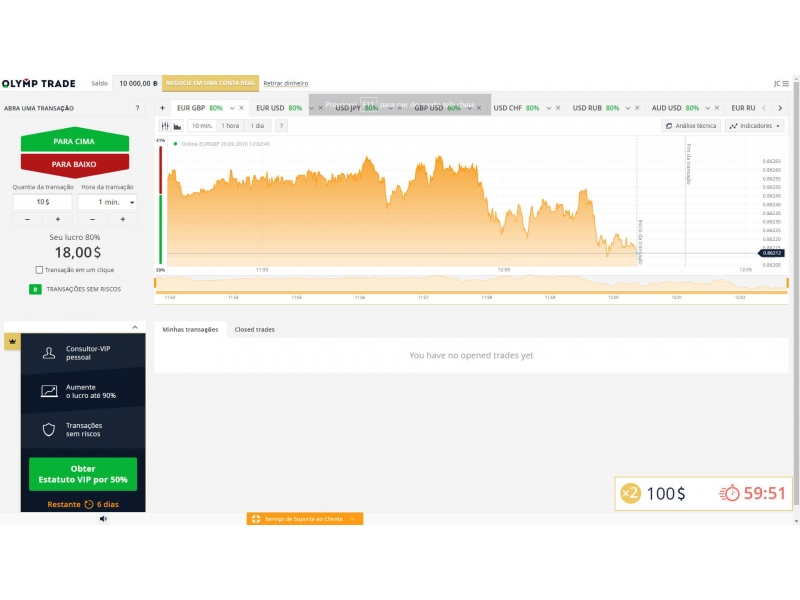The height and width of the screenshot is (600, 800).
Task: Select the EUR USD asset tab
Action: coord(279,108)
